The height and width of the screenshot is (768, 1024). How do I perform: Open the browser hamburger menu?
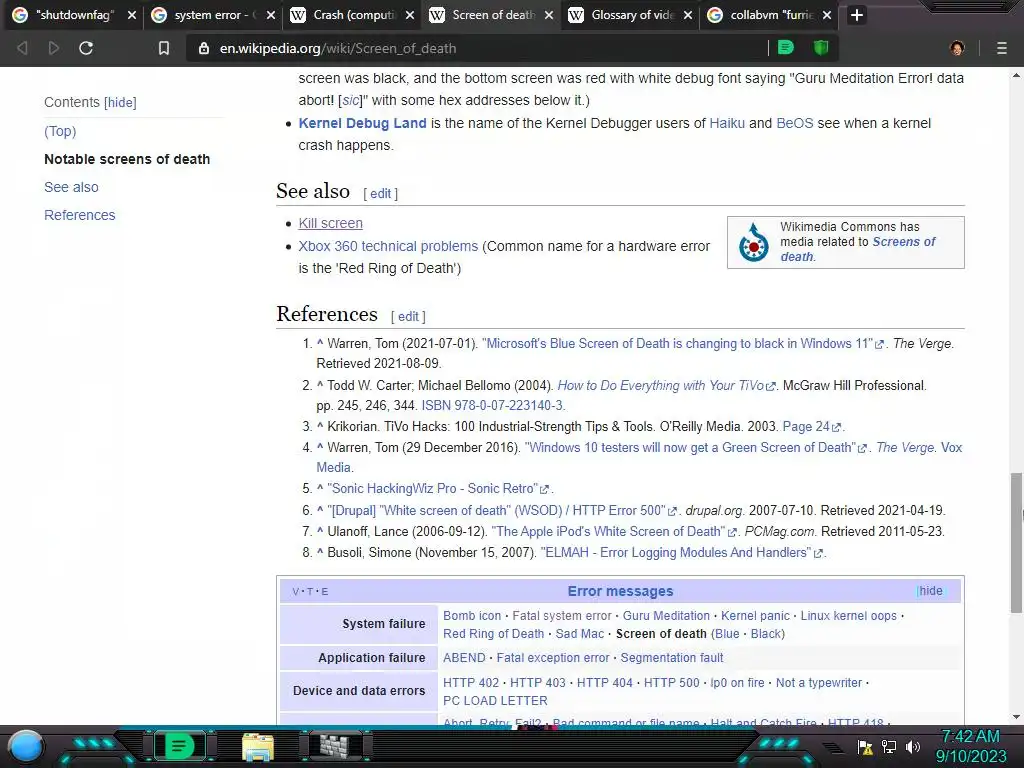pyautogui.click(x=1002, y=48)
